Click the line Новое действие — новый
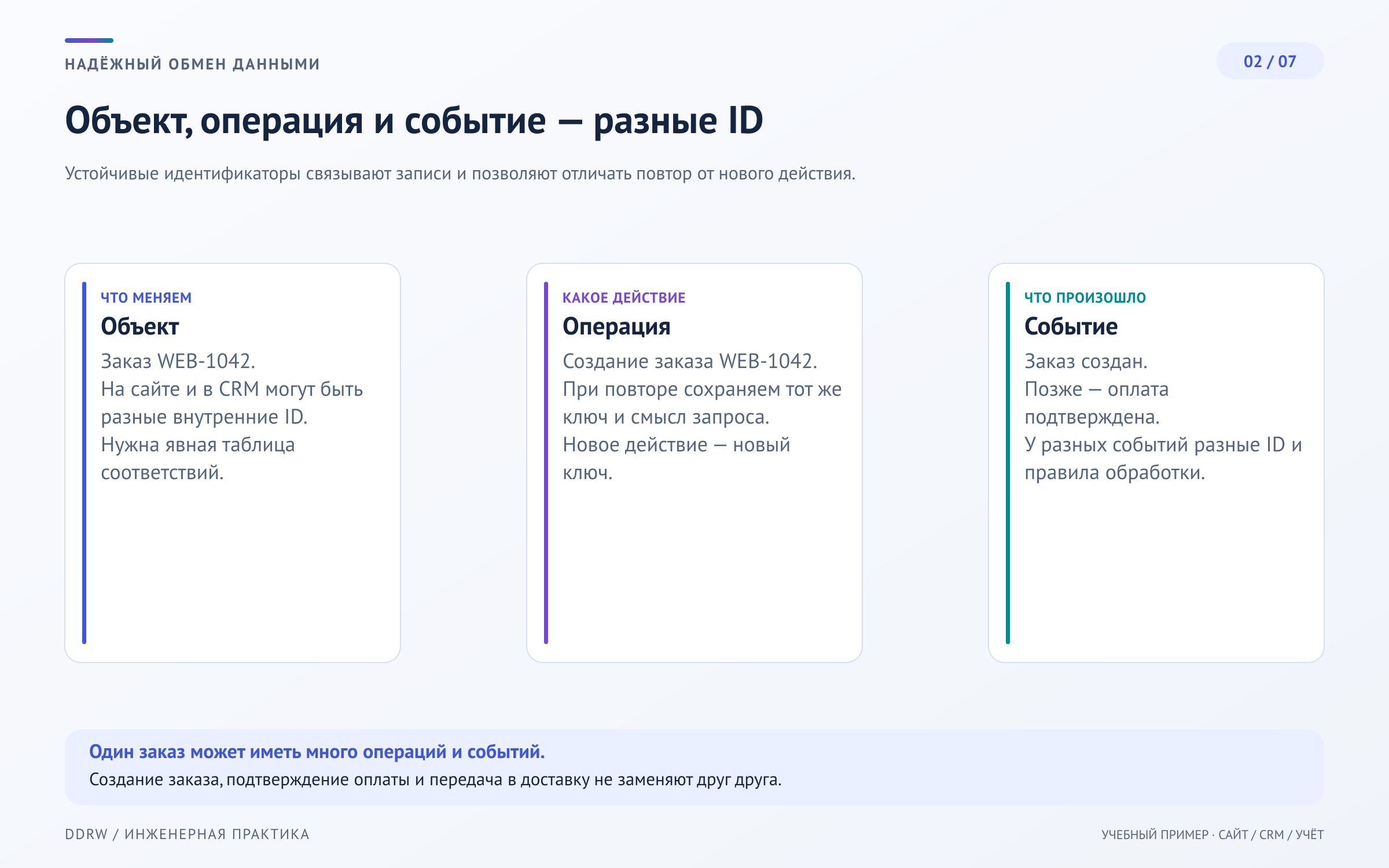The height and width of the screenshot is (868, 1389). [677, 444]
